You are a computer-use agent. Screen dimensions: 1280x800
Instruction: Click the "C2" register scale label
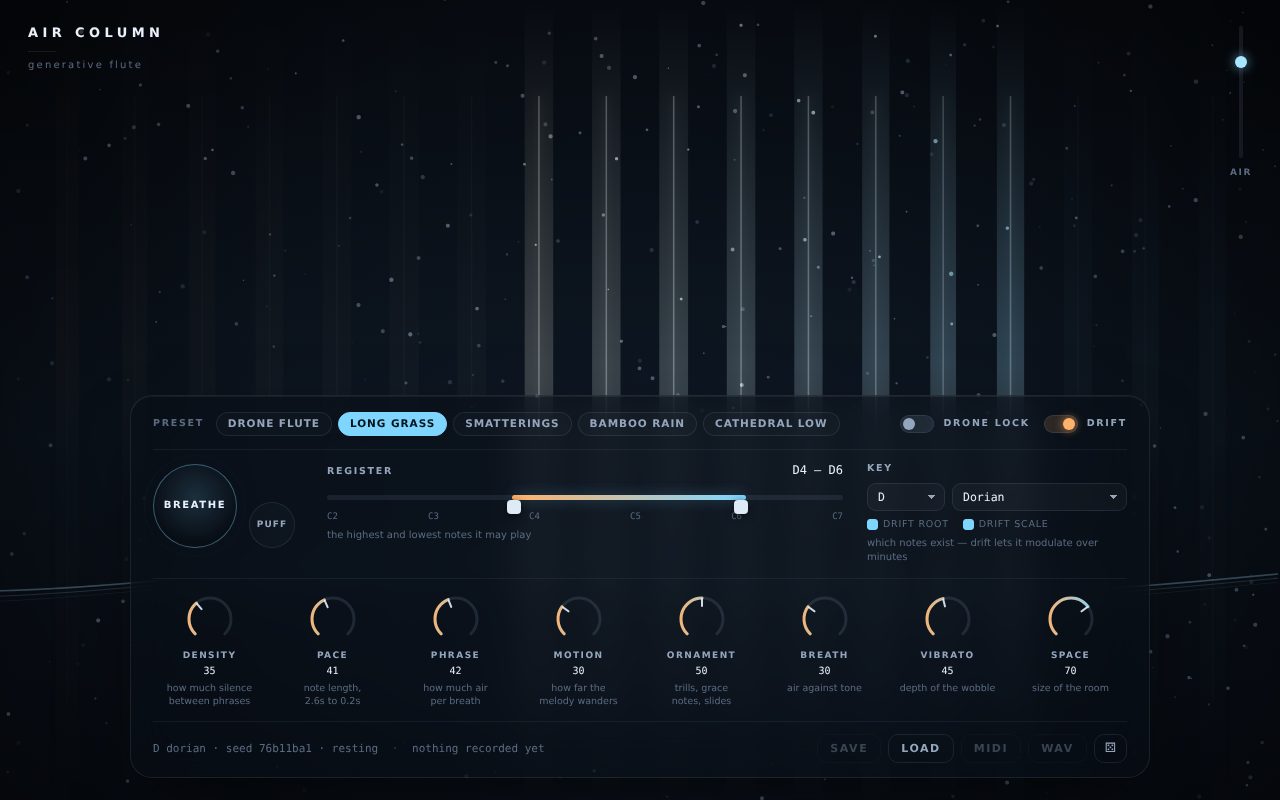(332, 516)
